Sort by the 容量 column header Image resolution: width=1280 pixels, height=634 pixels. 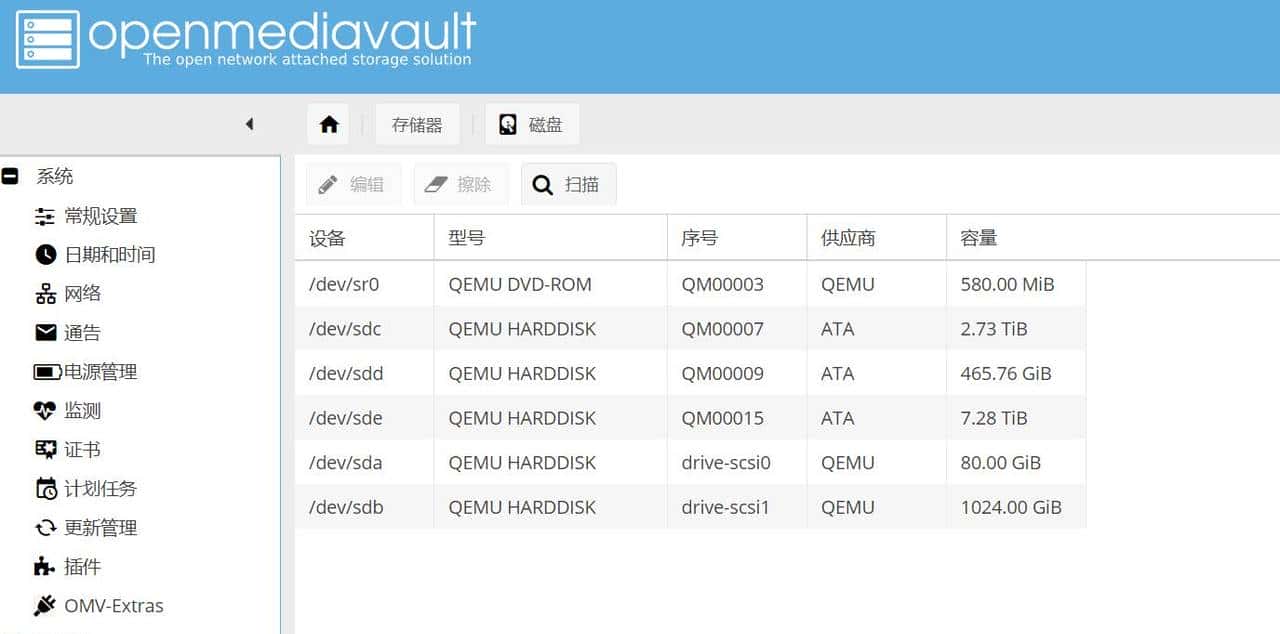coord(979,238)
